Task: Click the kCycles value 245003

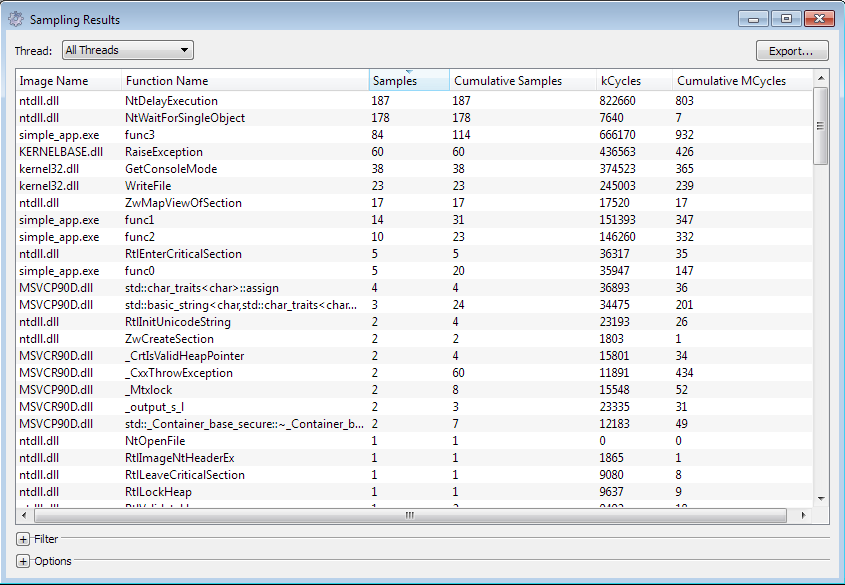Action: (617, 186)
